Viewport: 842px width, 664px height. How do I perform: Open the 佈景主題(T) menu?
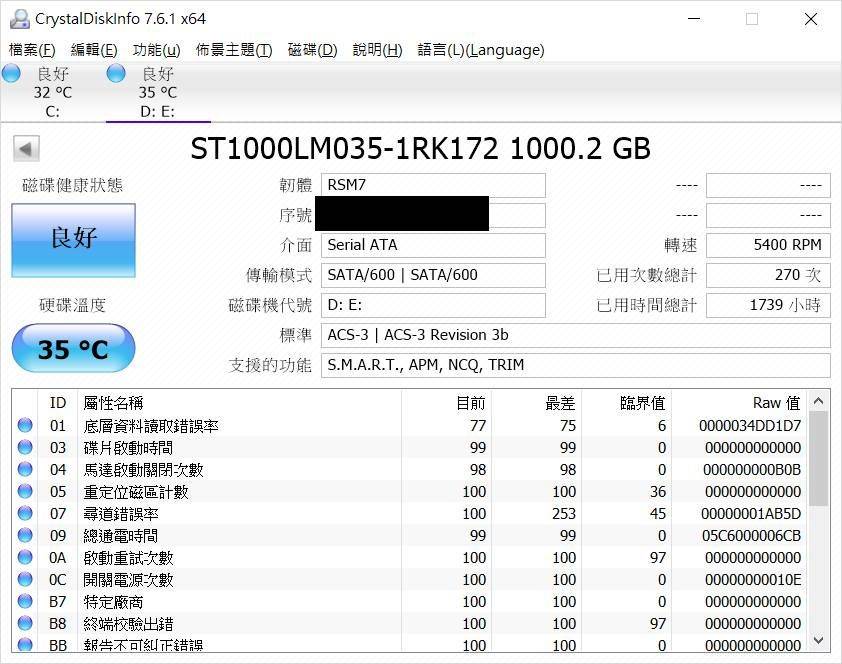[x=234, y=50]
